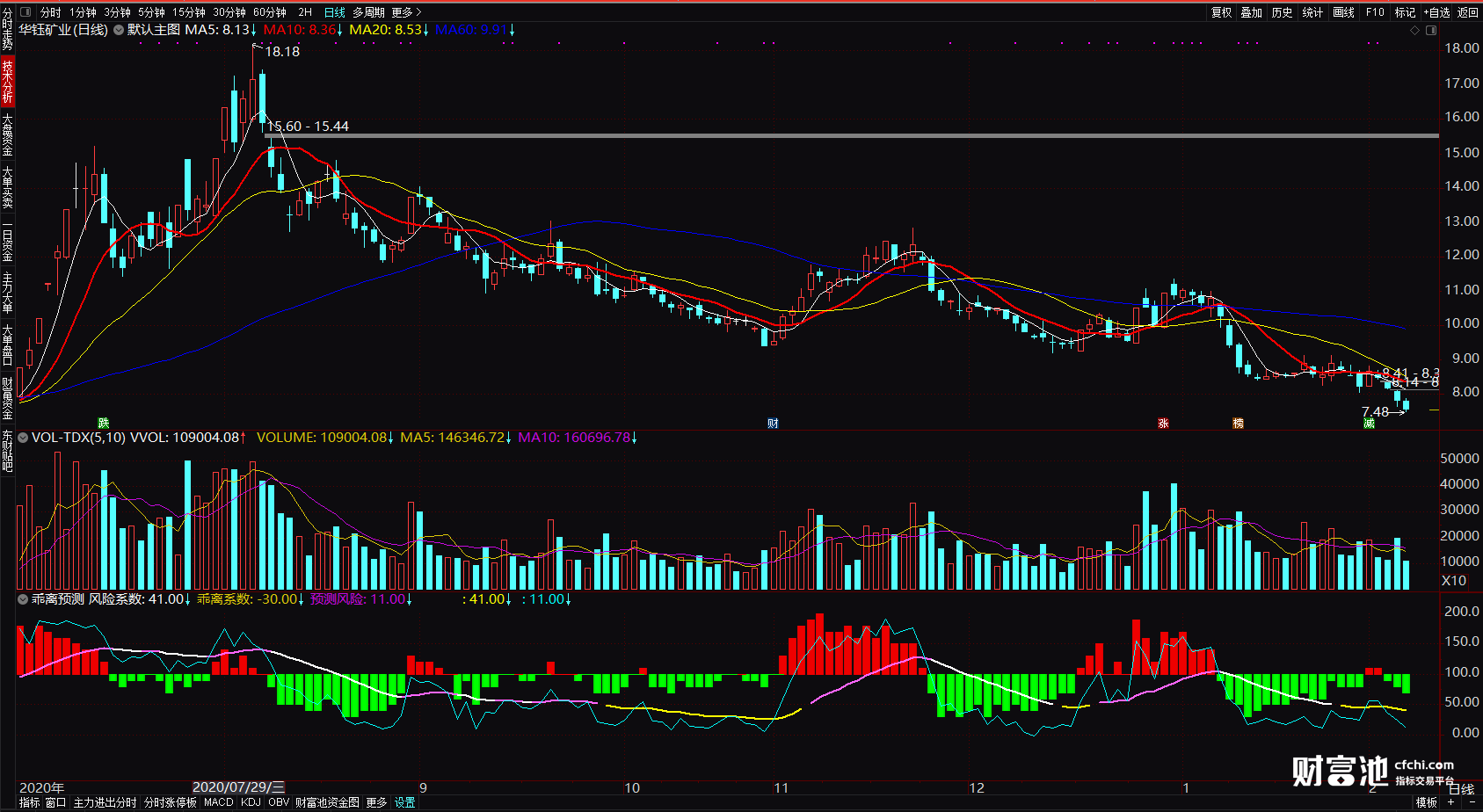Switch to MACD indicator
This screenshot has height=812, width=1483.
tap(219, 802)
